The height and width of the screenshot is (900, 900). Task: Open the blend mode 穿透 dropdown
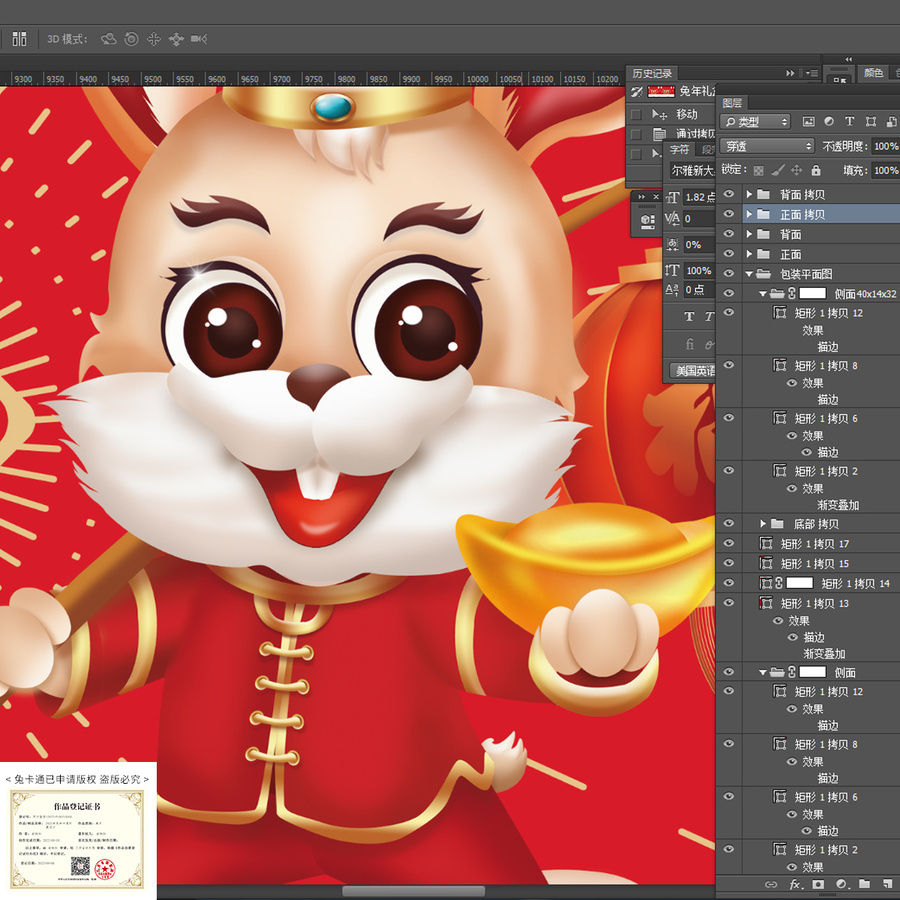click(x=767, y=146)
